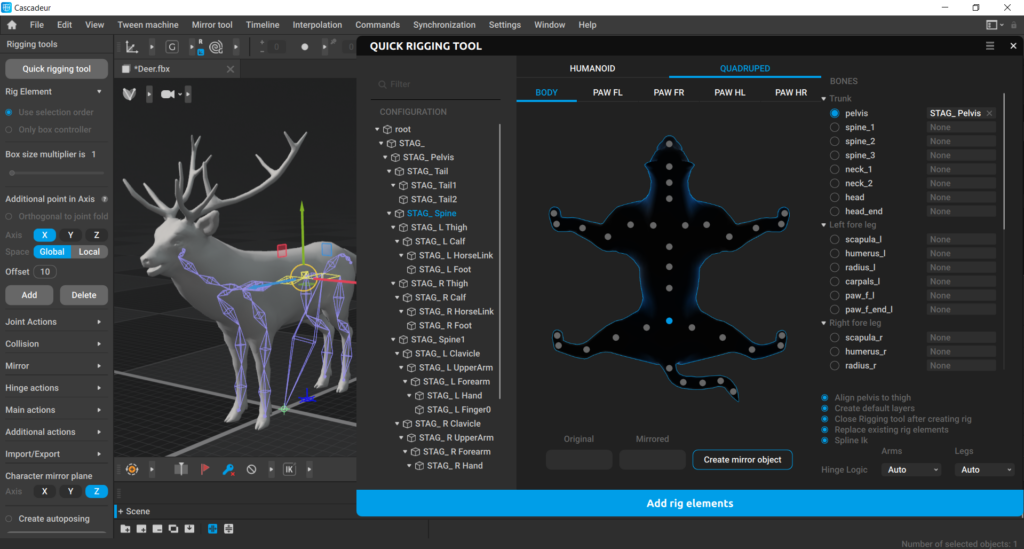The height and width of the screenshot is (549, 1024).
Task: Disable Align pelvis to thigh option
Action: [825, 397]
